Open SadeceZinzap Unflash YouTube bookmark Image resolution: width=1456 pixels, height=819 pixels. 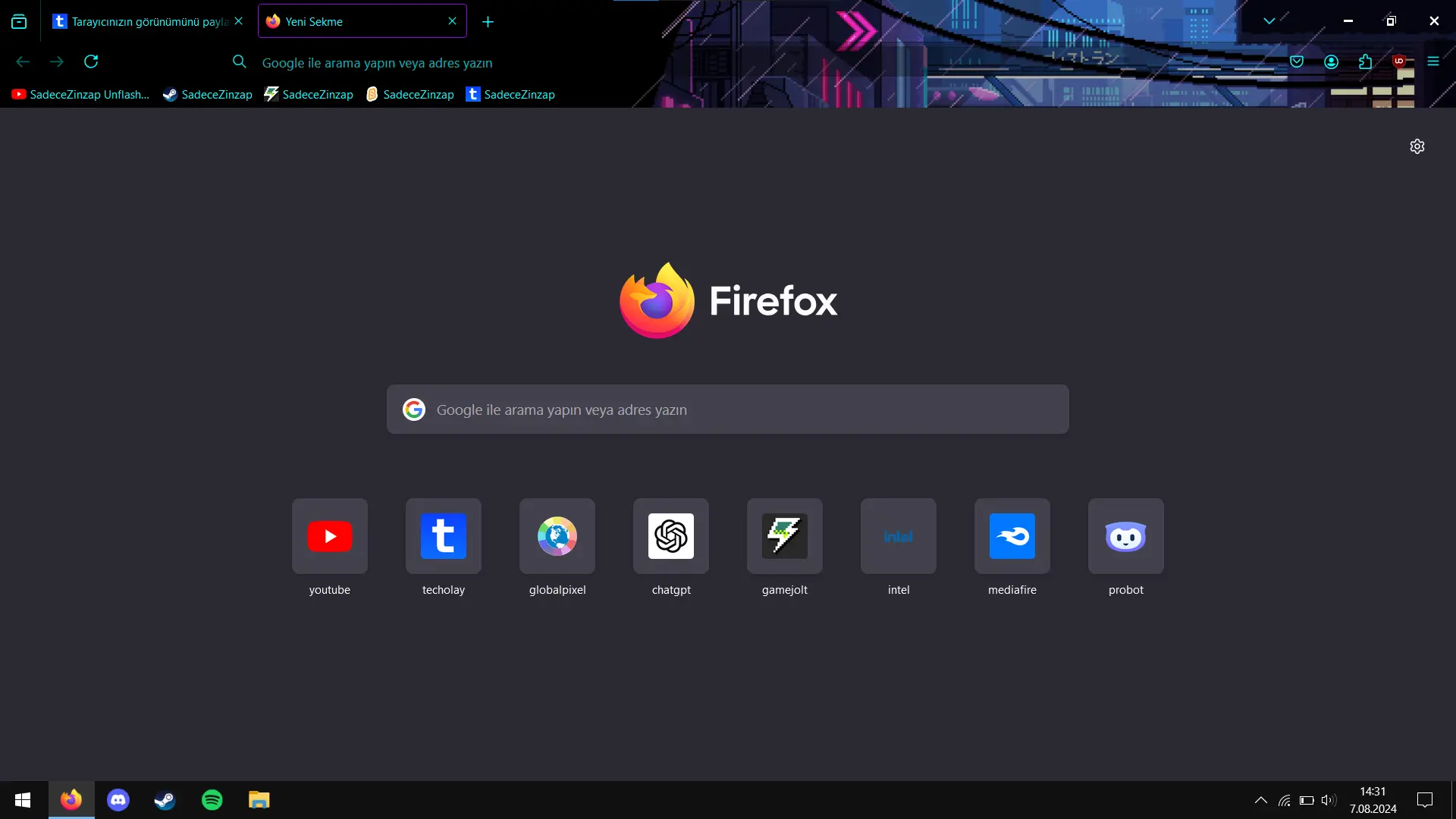[x=80, y=94]
